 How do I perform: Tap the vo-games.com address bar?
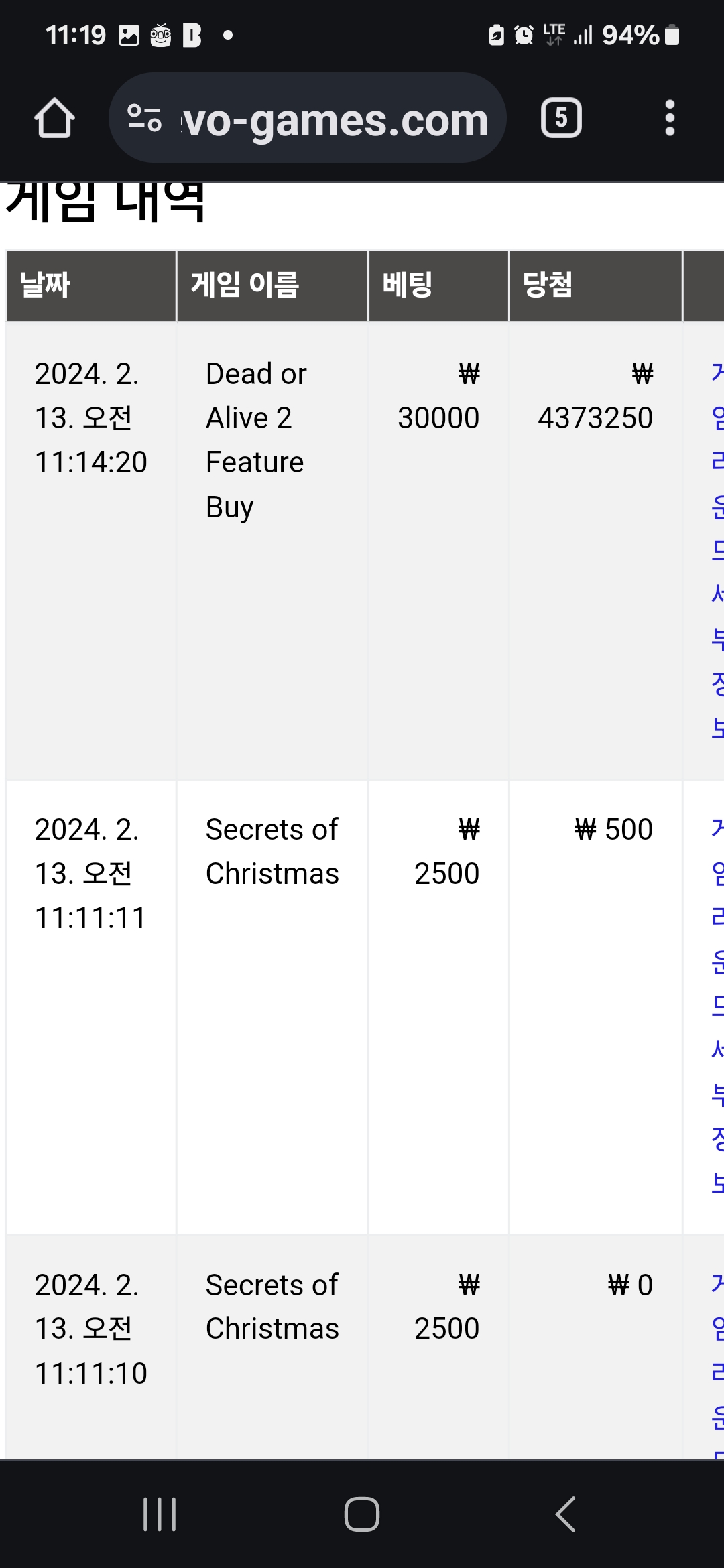(x=307, y=118)
